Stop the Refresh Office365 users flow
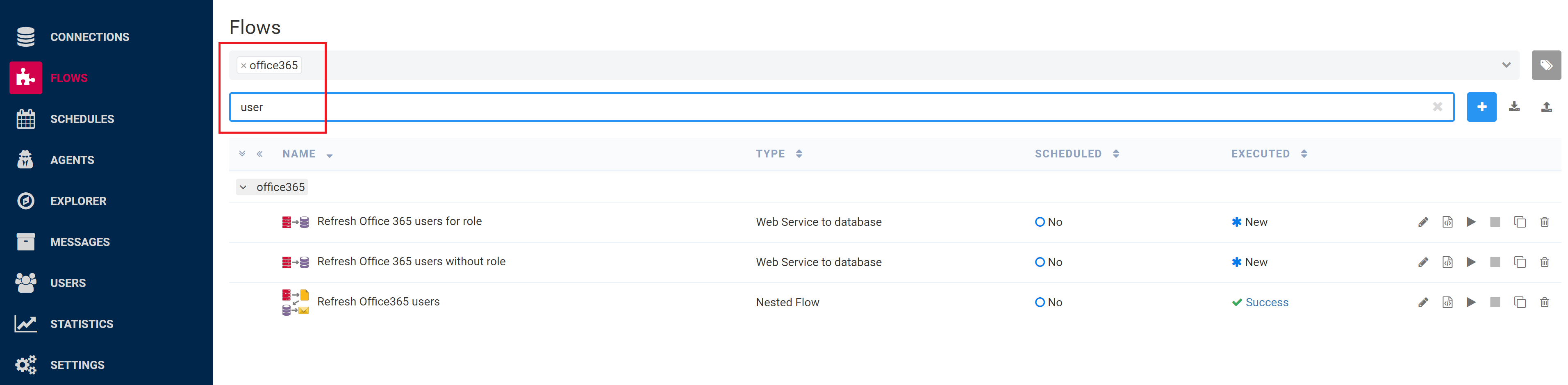 [1495, 303]
